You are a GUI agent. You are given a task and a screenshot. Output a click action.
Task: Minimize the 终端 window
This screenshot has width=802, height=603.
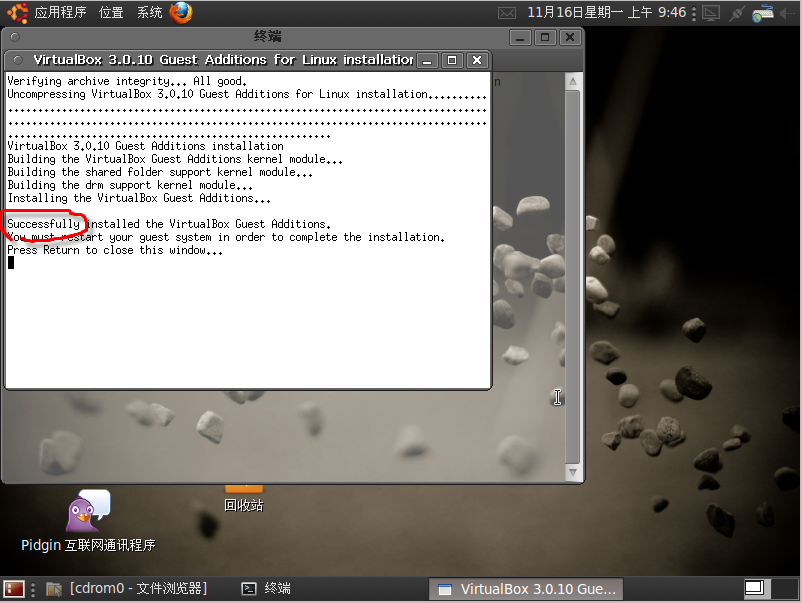tap(520, 37)
